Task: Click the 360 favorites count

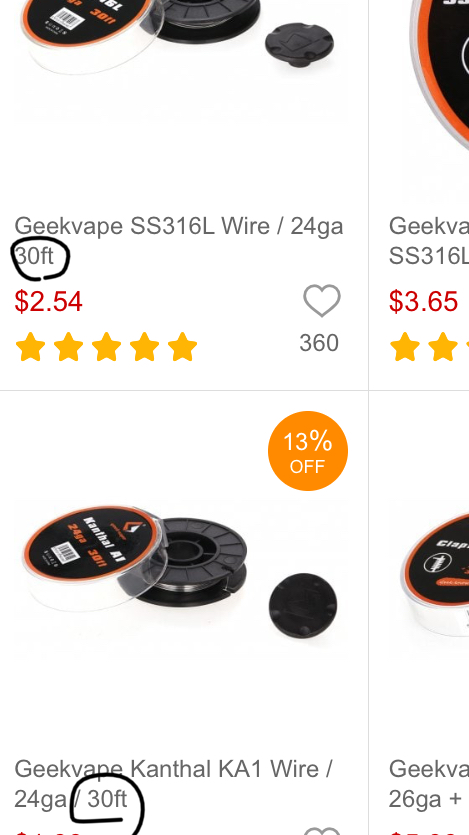Action: pos(319,343)
